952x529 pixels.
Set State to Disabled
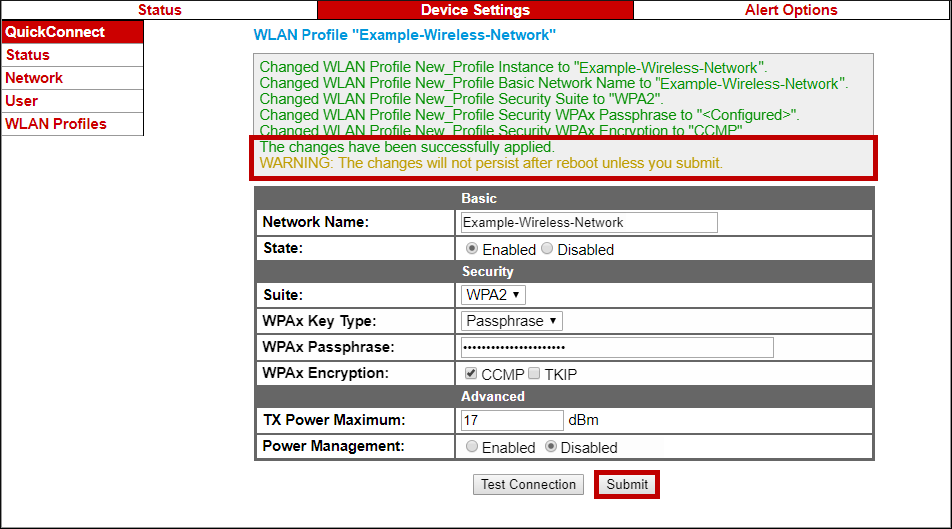tap(547, 249)
